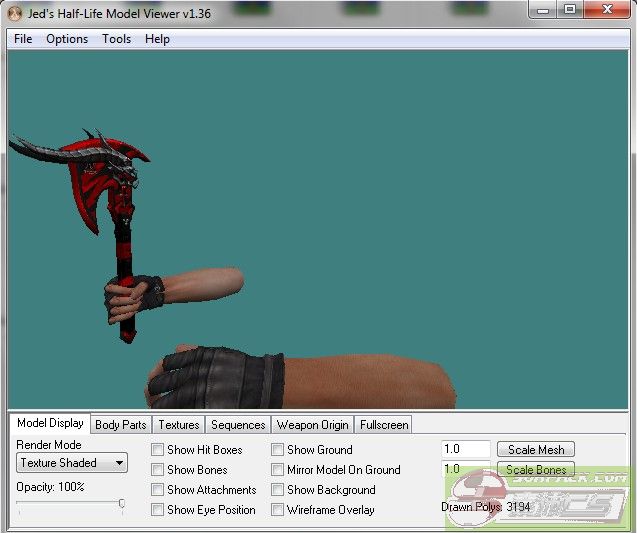
Task: Switch to the Body Parts tab
Action: point(120,425)
